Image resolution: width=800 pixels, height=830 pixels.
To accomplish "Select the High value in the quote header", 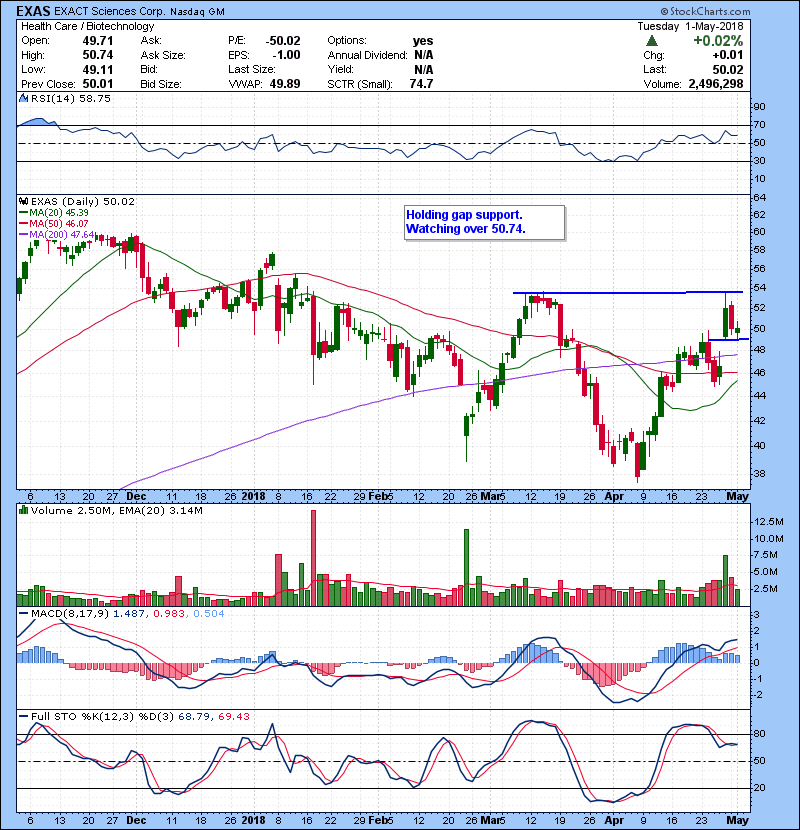I will tap(97, 55).
